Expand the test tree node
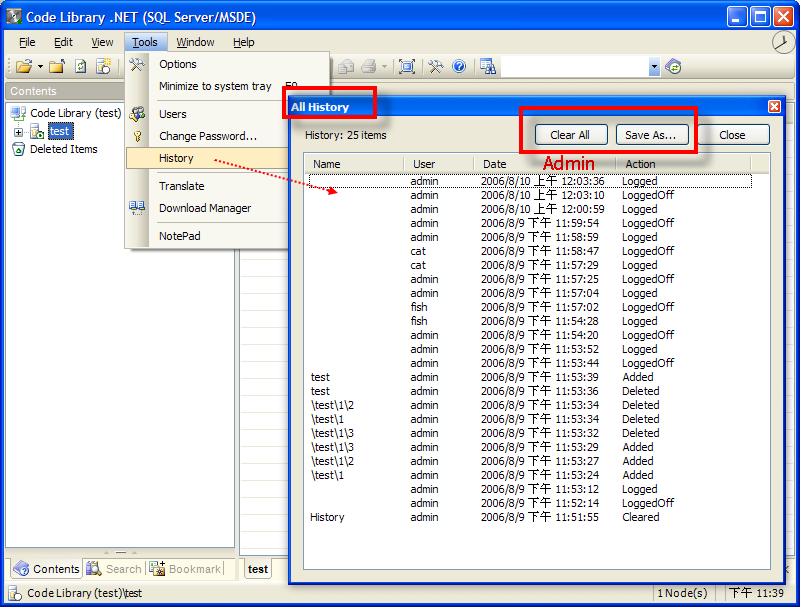The image size is (800, 607). click(18, 132)
